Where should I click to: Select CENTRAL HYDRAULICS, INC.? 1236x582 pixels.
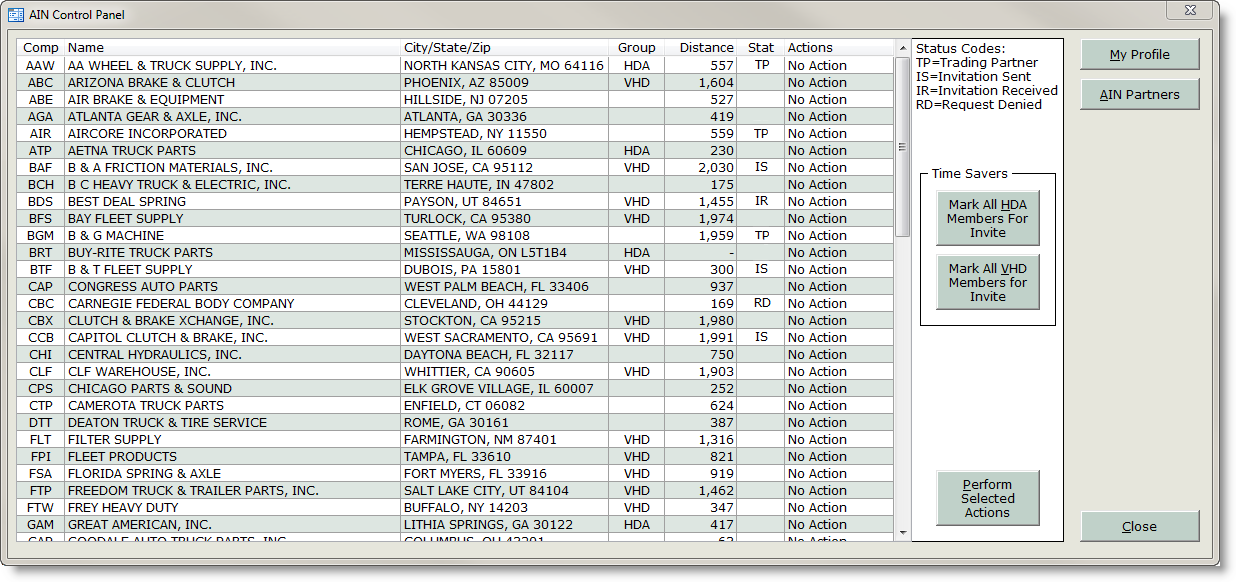coord(456,355)
